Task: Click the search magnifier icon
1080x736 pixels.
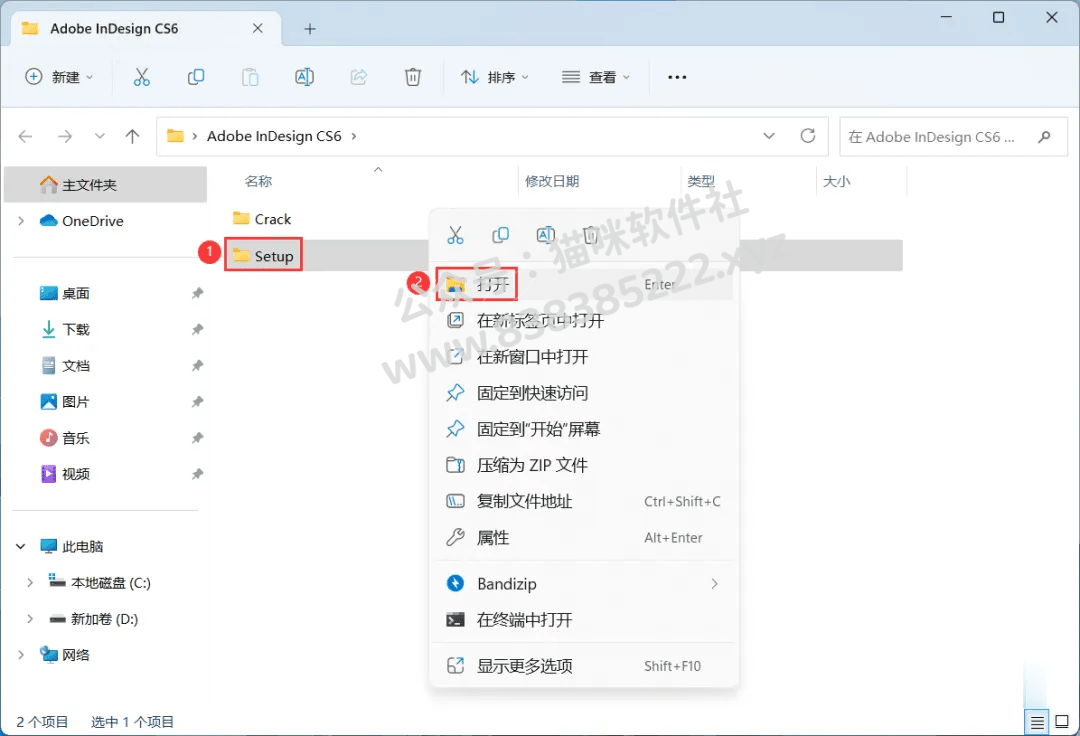Action: click(1044, 137)
